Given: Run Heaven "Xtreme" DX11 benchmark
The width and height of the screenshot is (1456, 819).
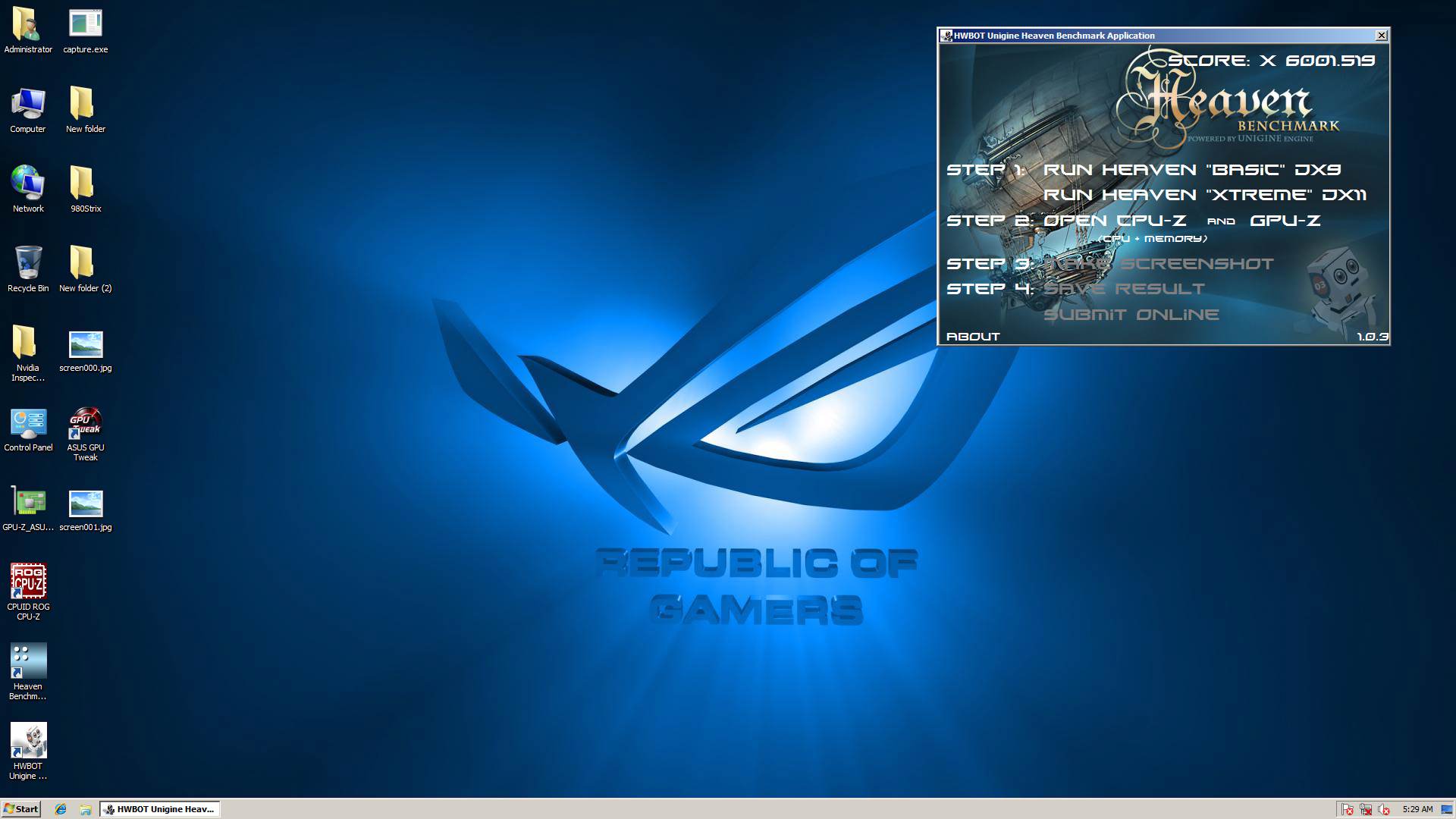Looking at the screenshot, I should tap(1205, 195).
